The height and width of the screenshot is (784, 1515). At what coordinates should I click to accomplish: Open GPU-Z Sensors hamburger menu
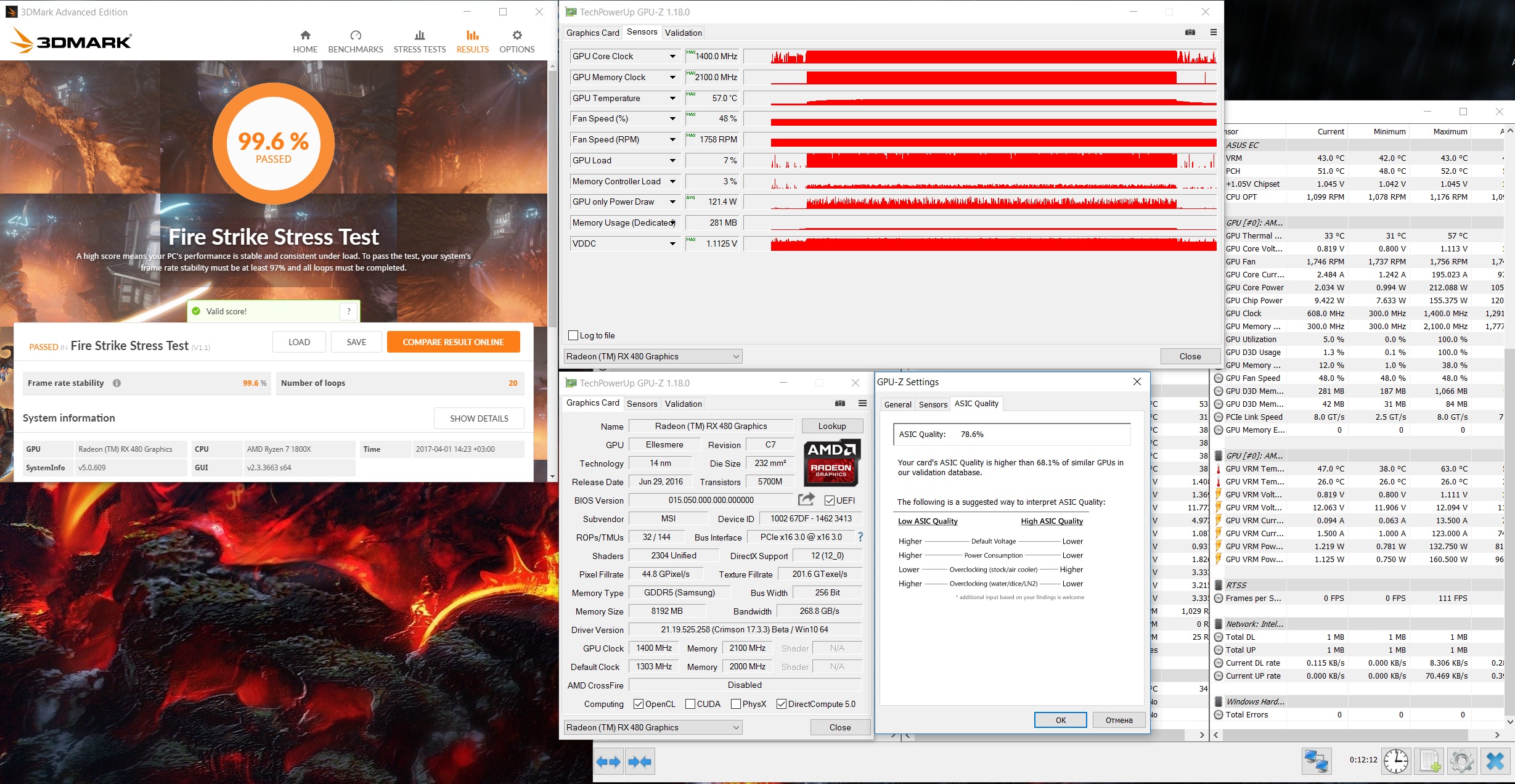(1213, 32)
